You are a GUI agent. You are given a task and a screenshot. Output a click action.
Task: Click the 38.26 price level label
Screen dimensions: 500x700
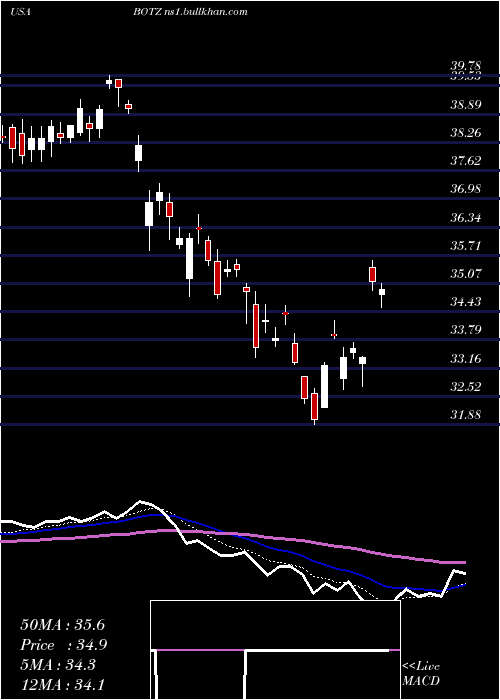pyautogui.click(x=466, y=133)
